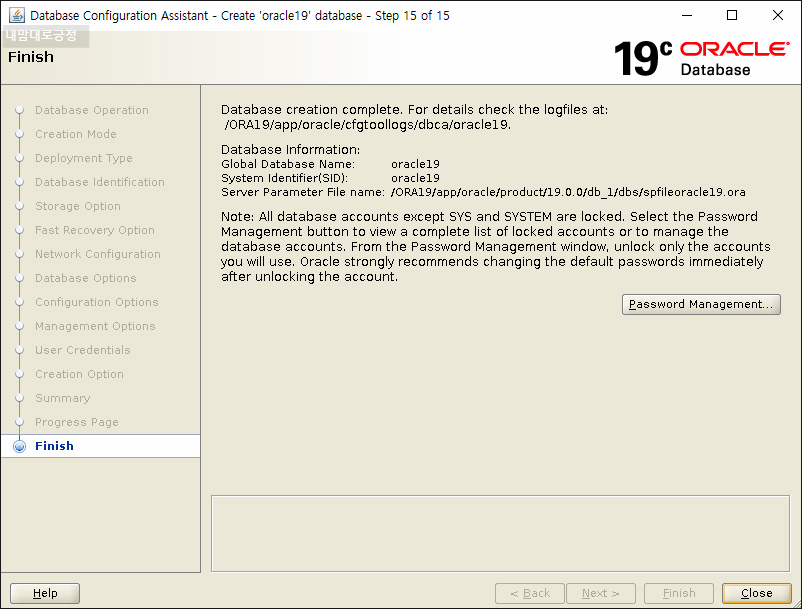The height and width of the screenshot is (609, 802).
Task: Click the 'Database Information:' heading
Action: 291,149
